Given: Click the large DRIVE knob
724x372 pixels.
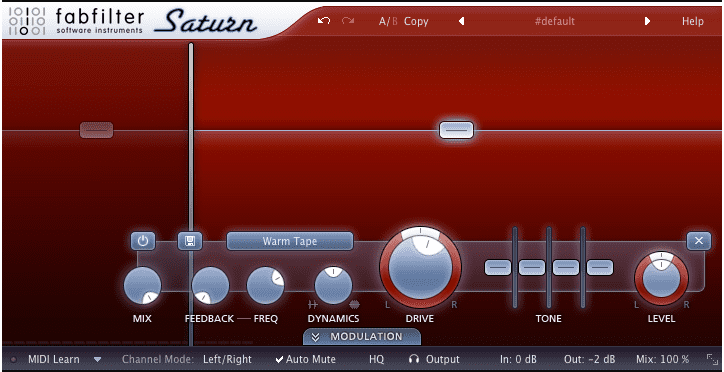Looking at the screenshot, I should click(x=420, y=267).
